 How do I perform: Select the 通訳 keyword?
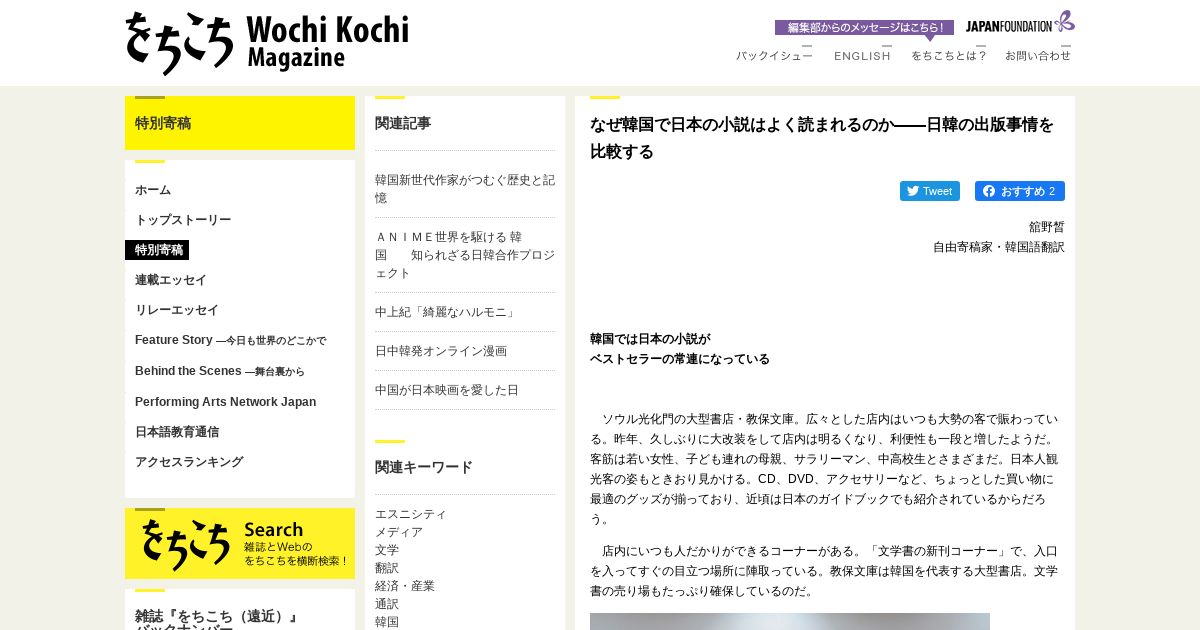click(x=387, y=604)
